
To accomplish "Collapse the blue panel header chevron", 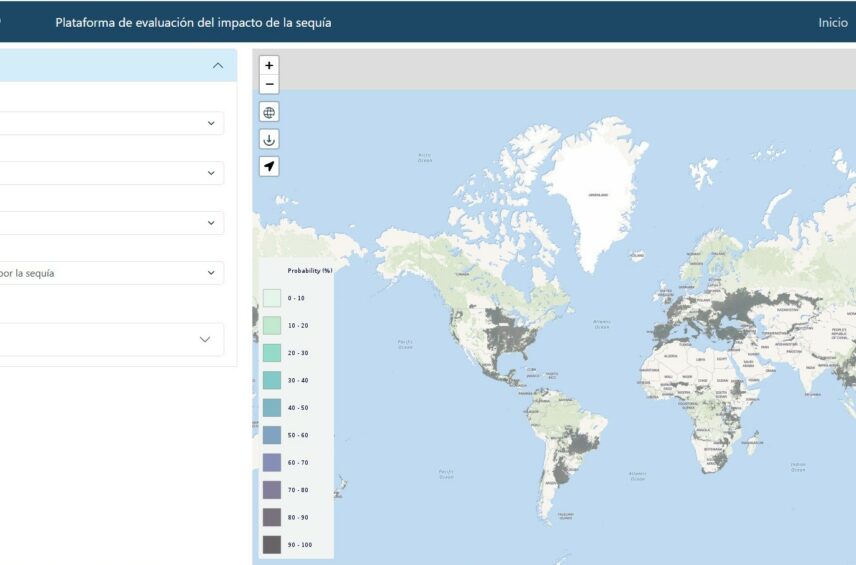I will (x=218, y=65).
